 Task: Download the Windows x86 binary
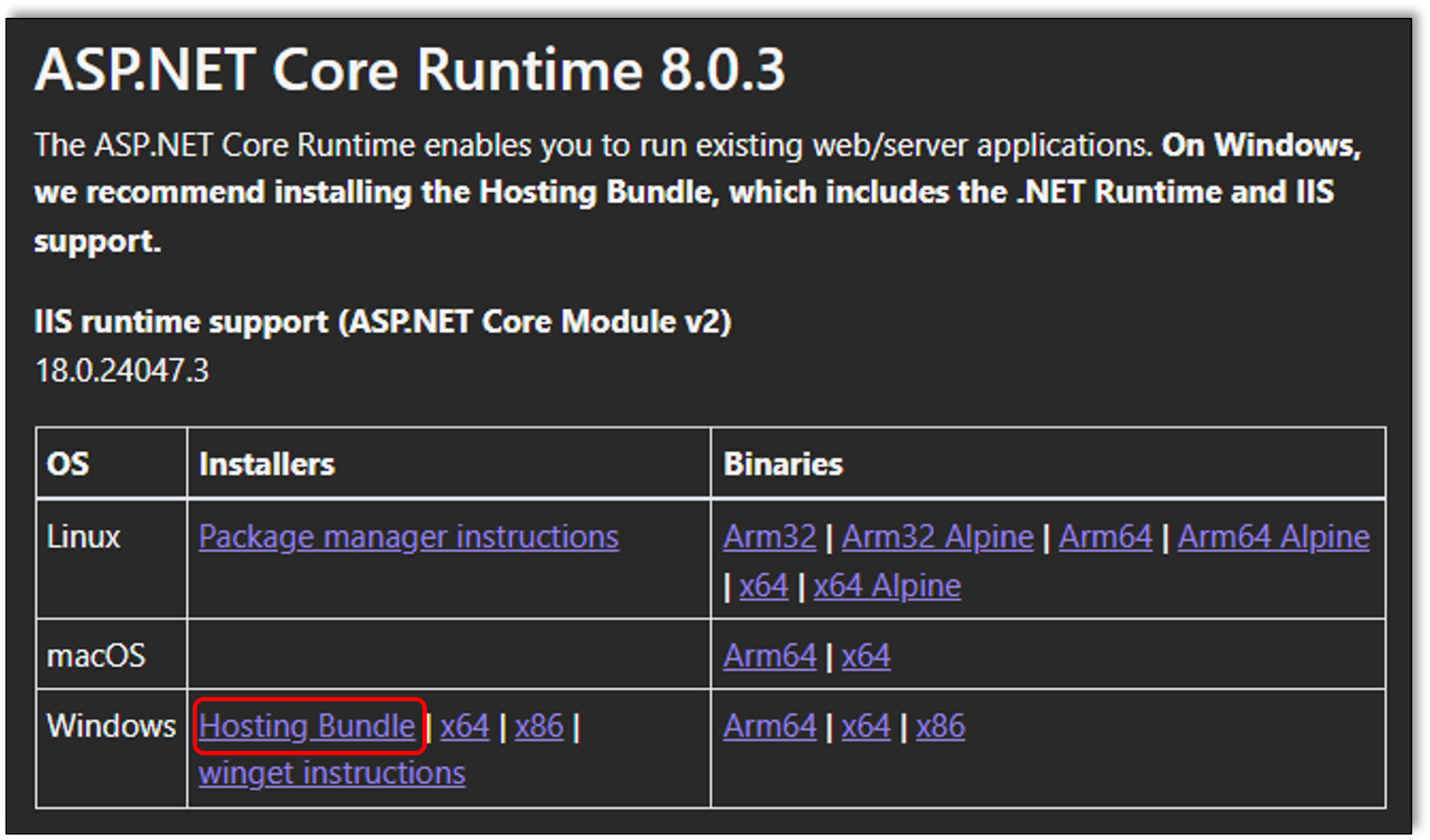tap(940, 726)
